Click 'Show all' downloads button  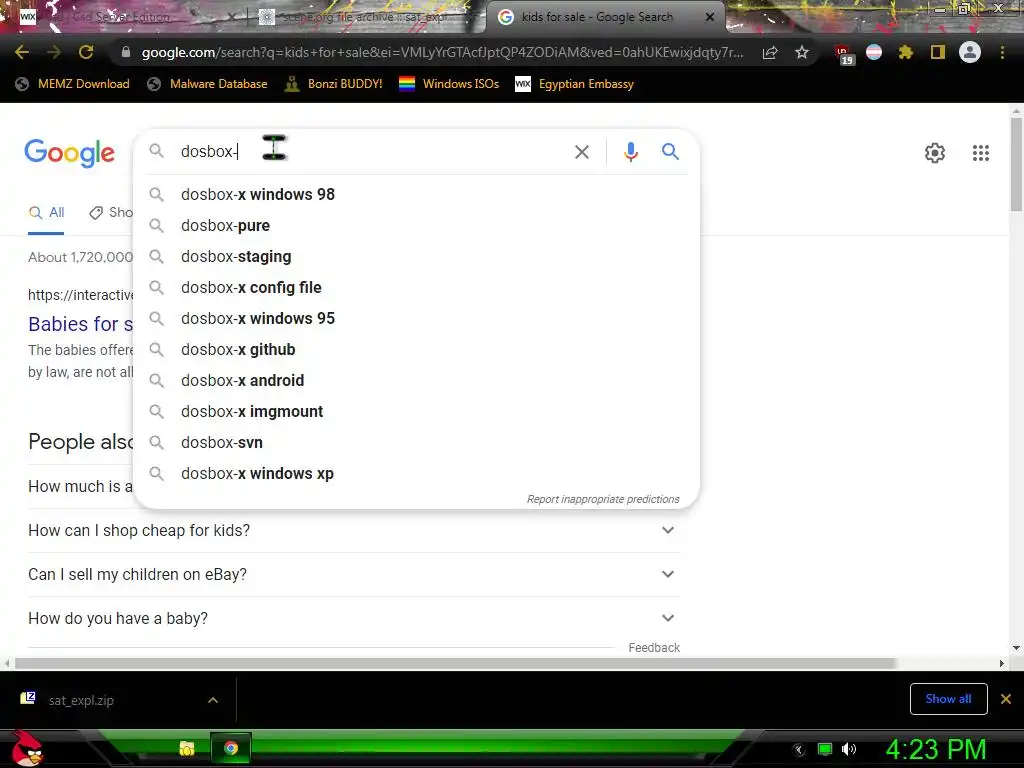[x=948, y=699]
